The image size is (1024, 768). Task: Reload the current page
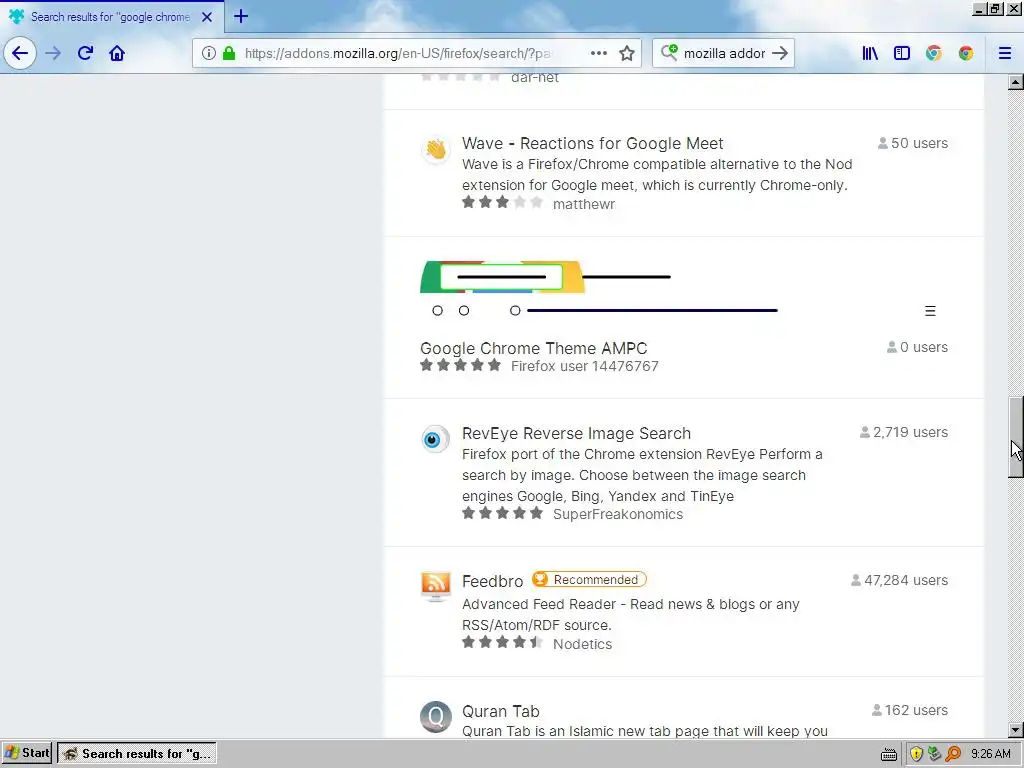pyautogui.click(x=85, y=53)
